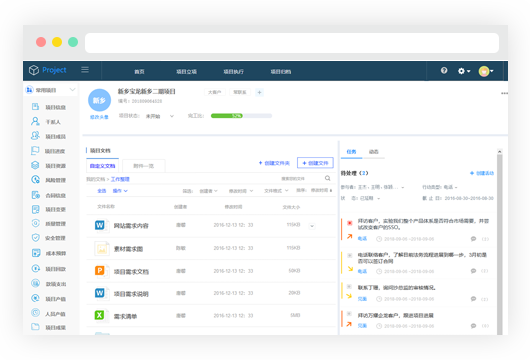Open the 修改时间 filter dropdown
Screen dimensions: 530x360
pos(241,191)
